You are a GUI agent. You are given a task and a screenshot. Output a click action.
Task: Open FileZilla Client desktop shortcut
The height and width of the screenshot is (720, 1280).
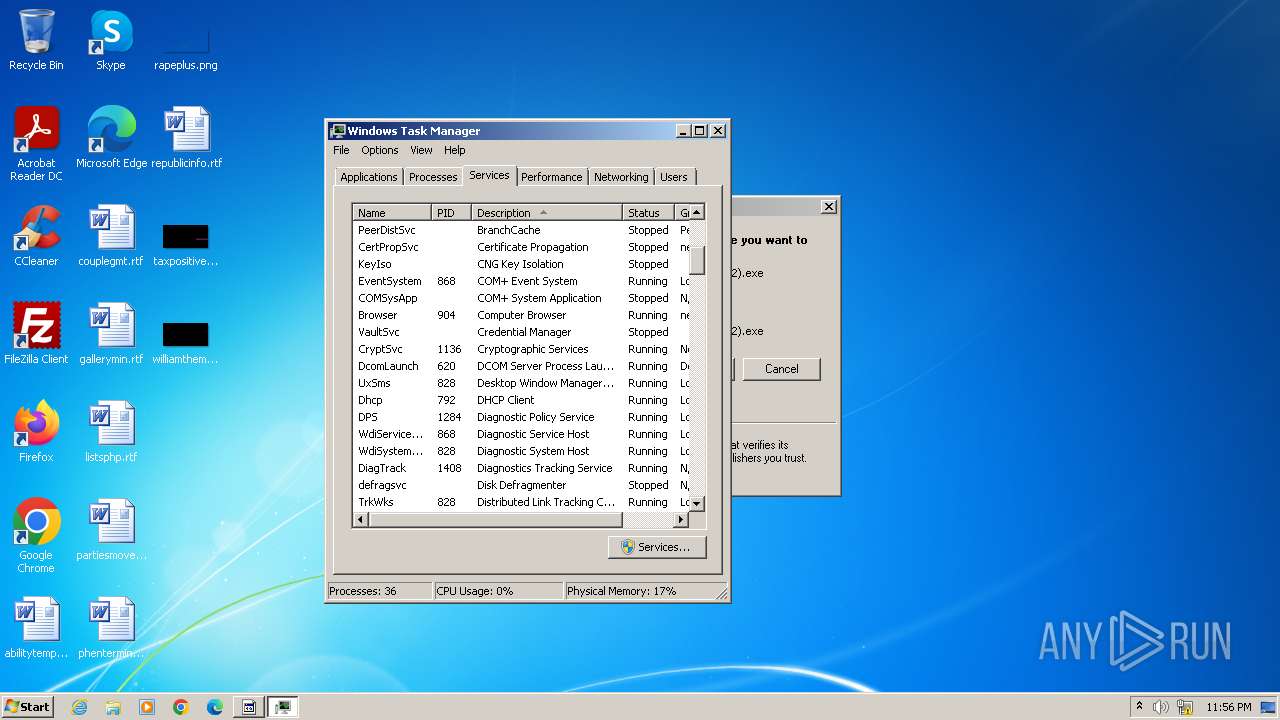tap(36, 334)
